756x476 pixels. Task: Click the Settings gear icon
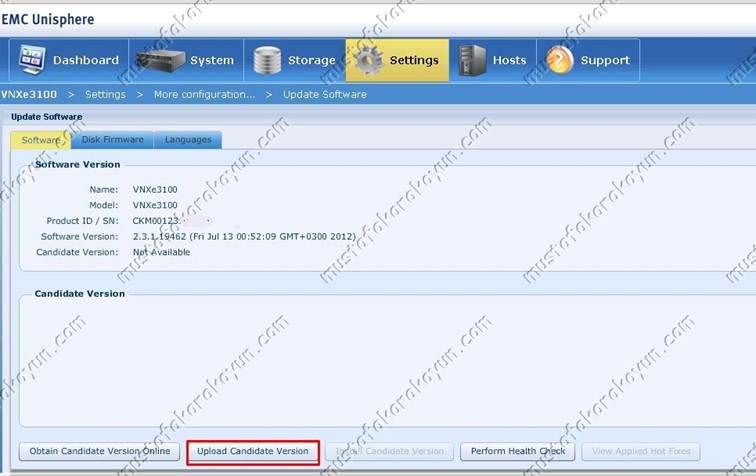pyautogui.click(x=368, y=60)
